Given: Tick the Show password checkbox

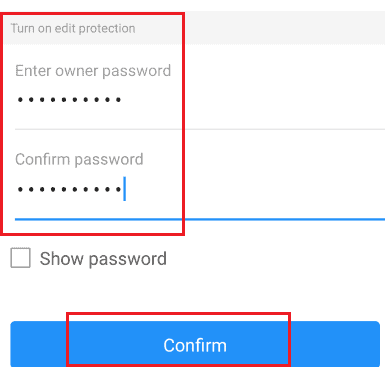Looking at the screenshot, I should [20, 258].
